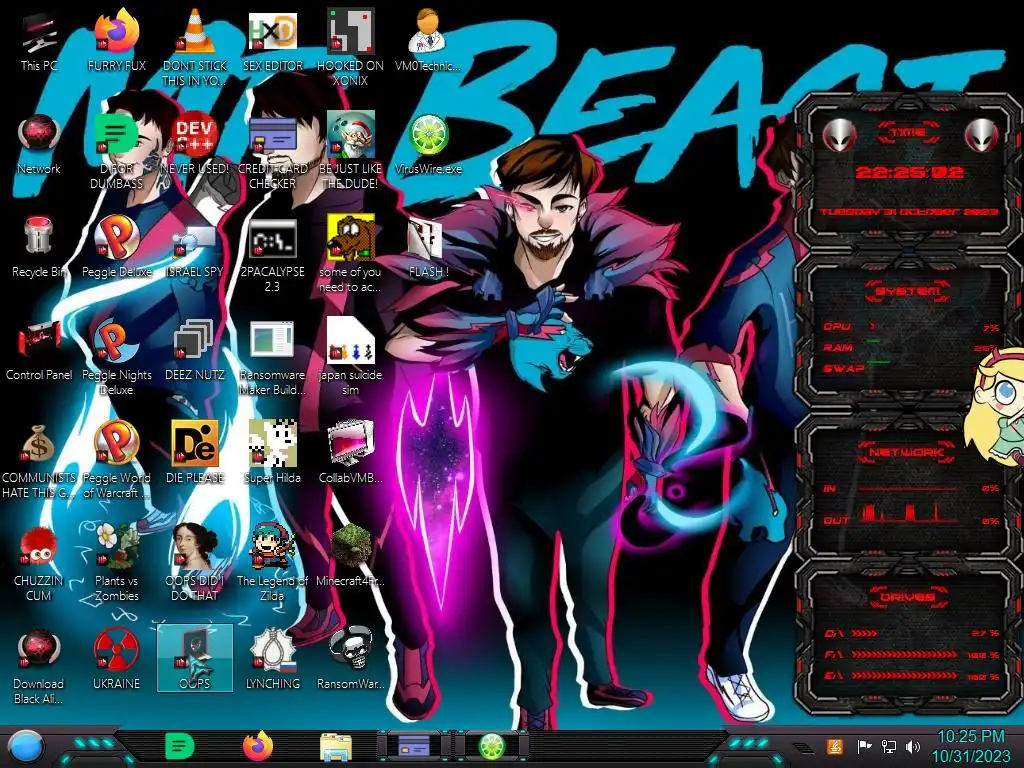This screenshot has height=768, width=1024.
Task: Open the Action Center flag icon
Action: (x=864, y=746)
